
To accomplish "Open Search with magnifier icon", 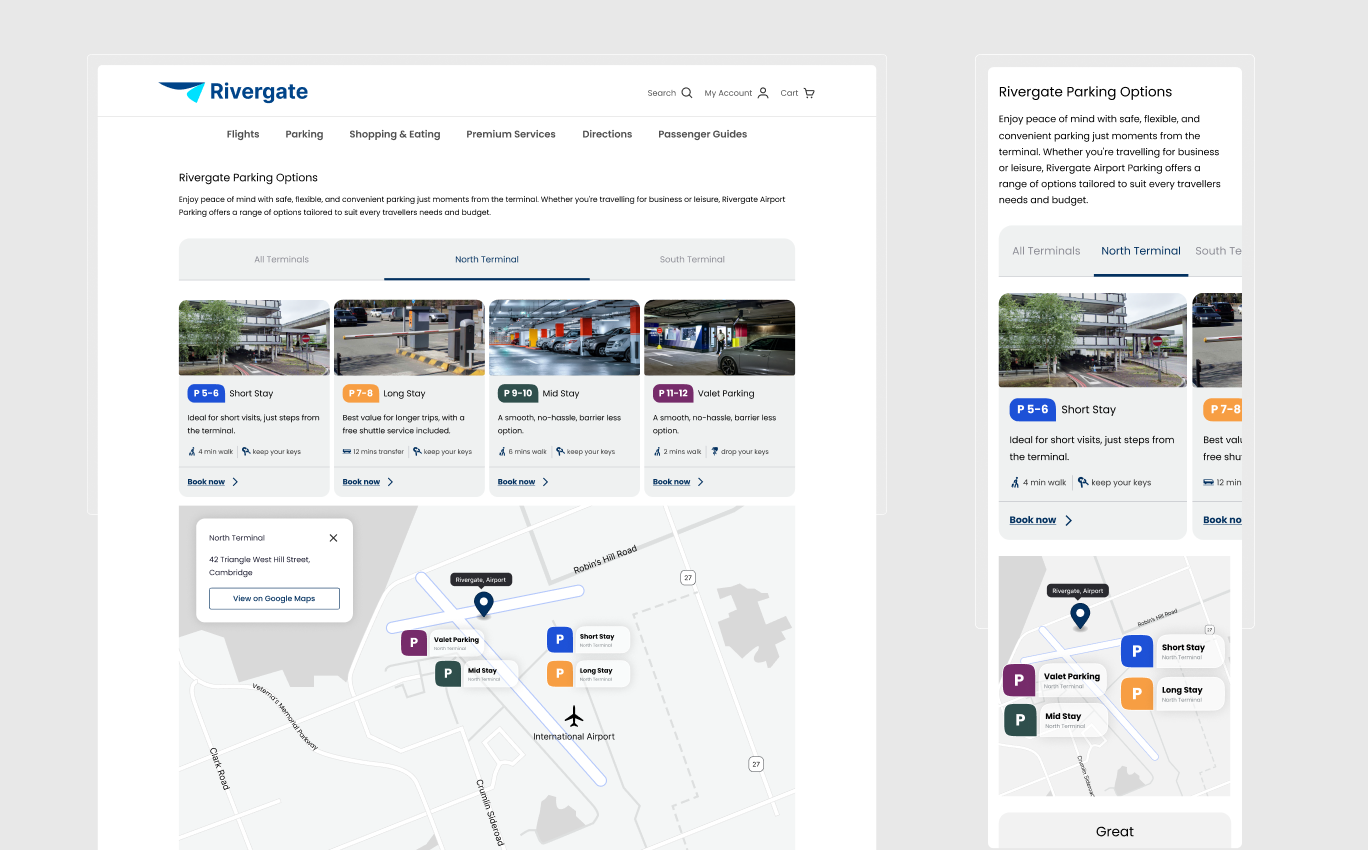I will pyautogui.click(x=669, y=93).
